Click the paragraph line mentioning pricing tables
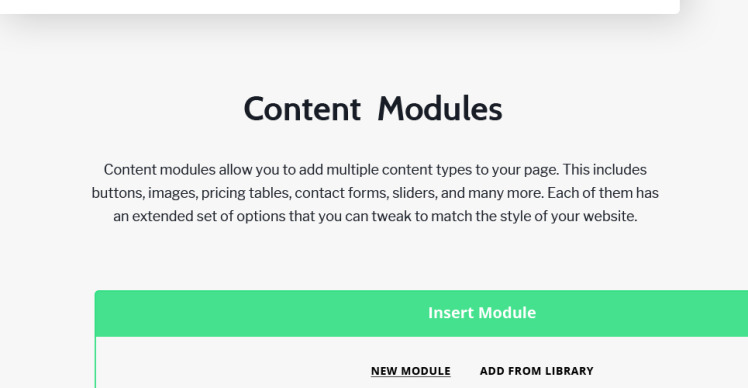Screen dimensions: 748x388 click(375, 193)
